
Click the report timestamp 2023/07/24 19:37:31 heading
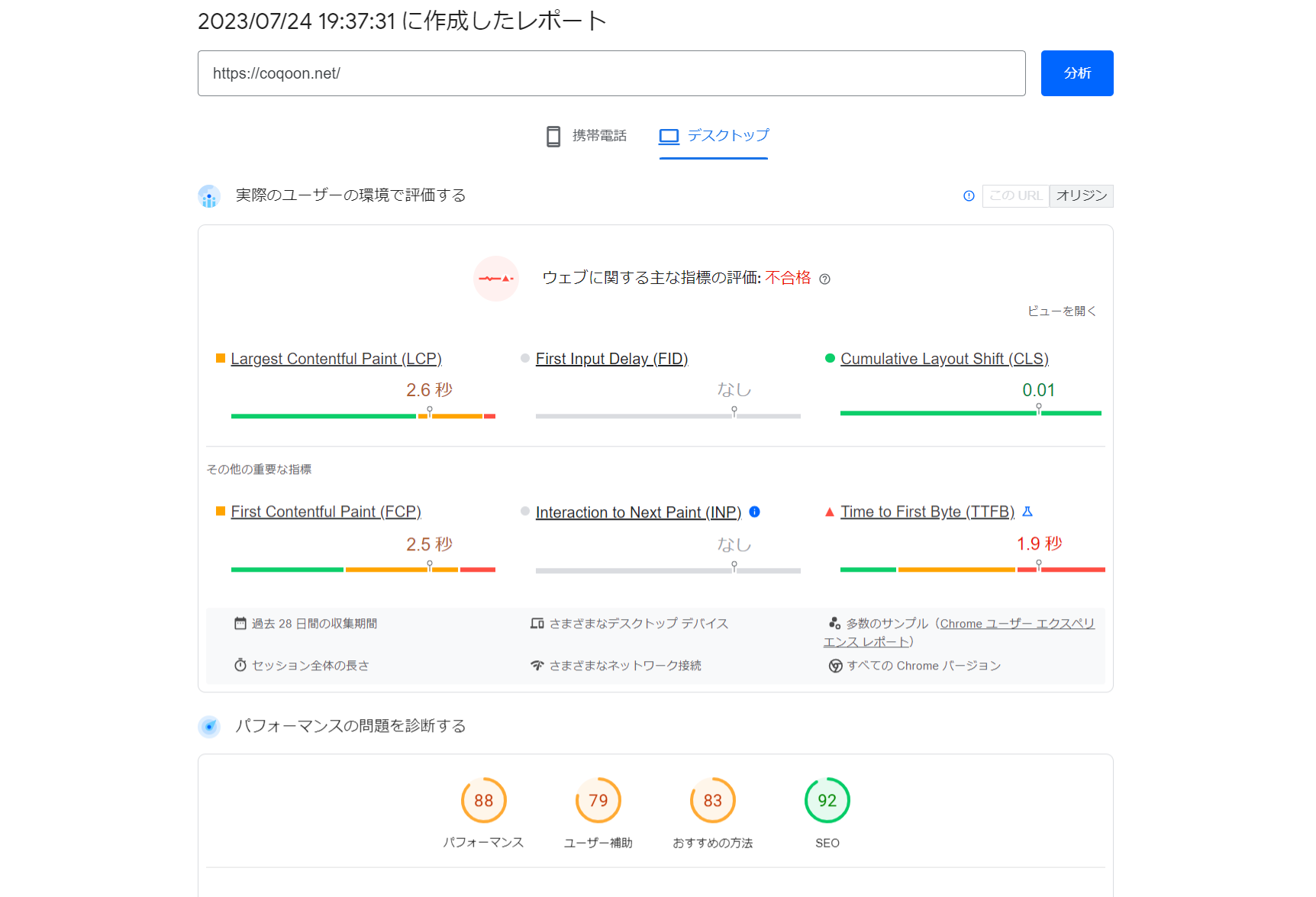coord(402,21)
